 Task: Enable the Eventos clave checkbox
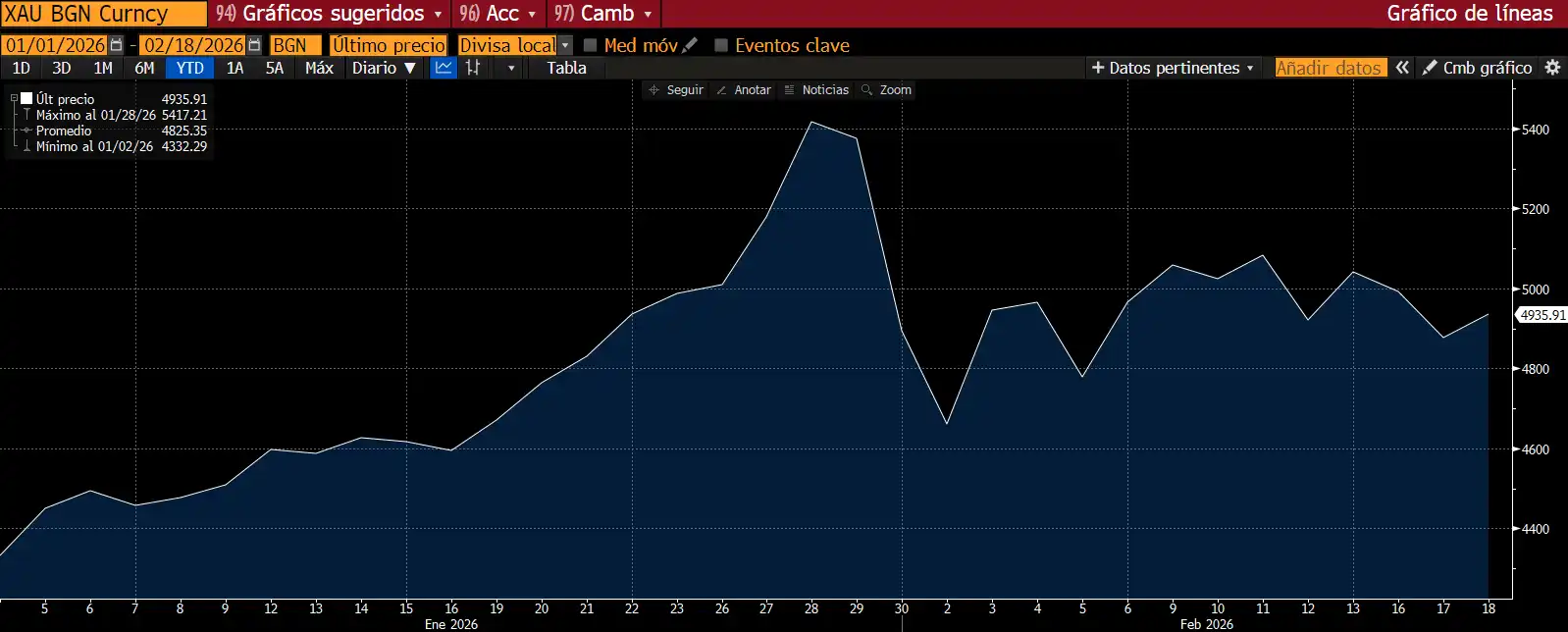[721, 45]
